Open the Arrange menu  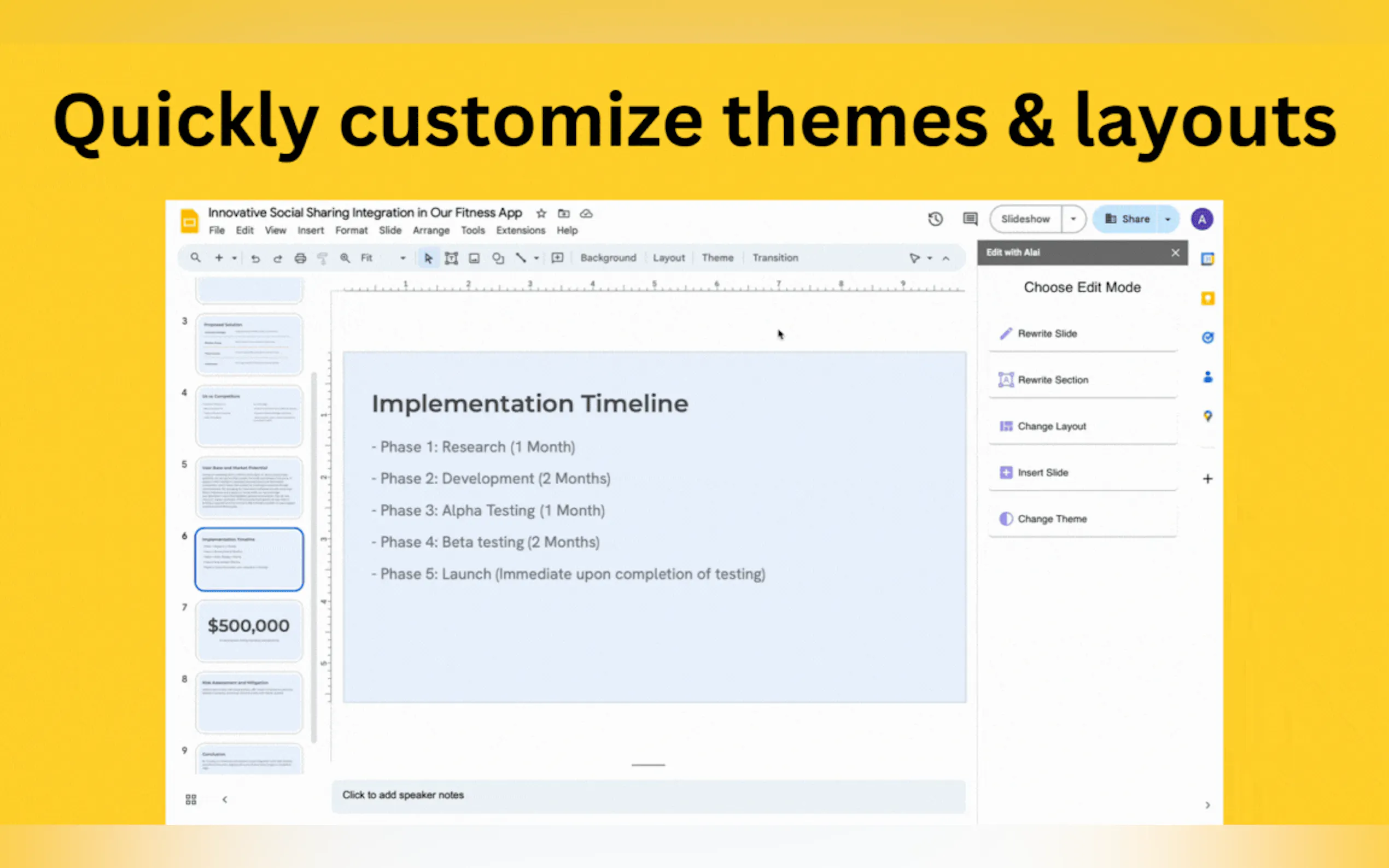(x=431, y=230)
